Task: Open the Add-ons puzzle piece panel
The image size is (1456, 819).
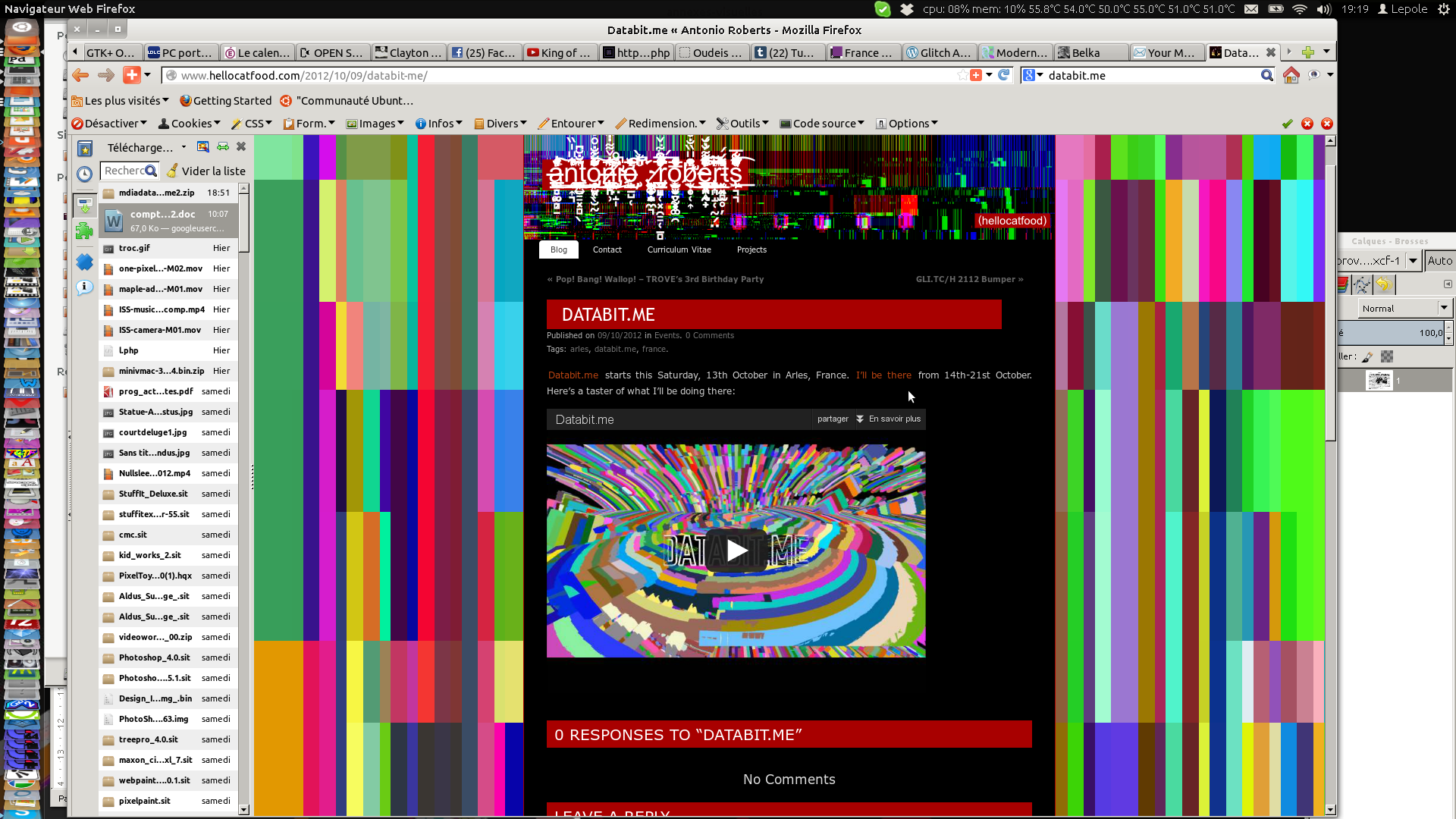Action: 84,231
